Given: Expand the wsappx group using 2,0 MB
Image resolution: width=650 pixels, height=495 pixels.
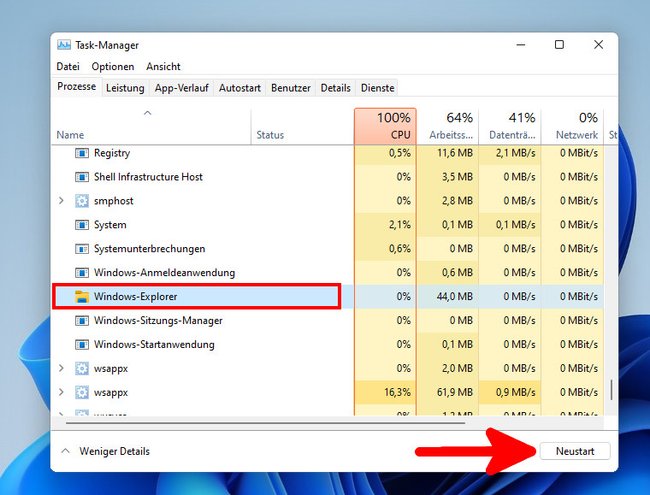Looking at the screenshot, I should coord(61,369).
